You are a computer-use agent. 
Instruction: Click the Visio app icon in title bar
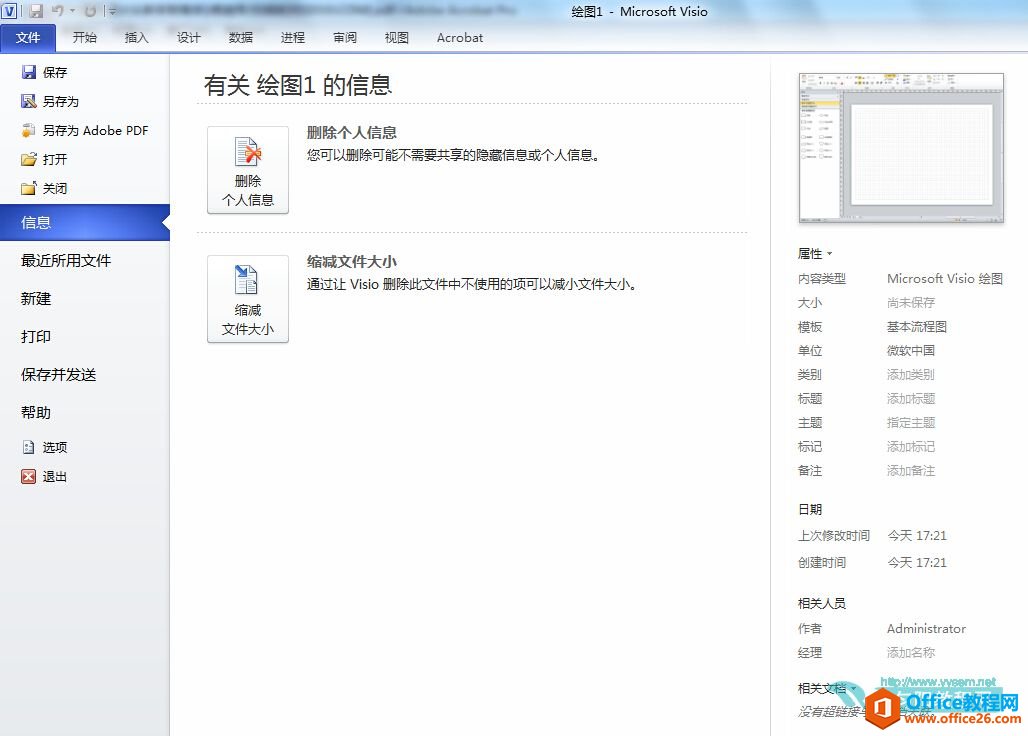tap(9, 11)
